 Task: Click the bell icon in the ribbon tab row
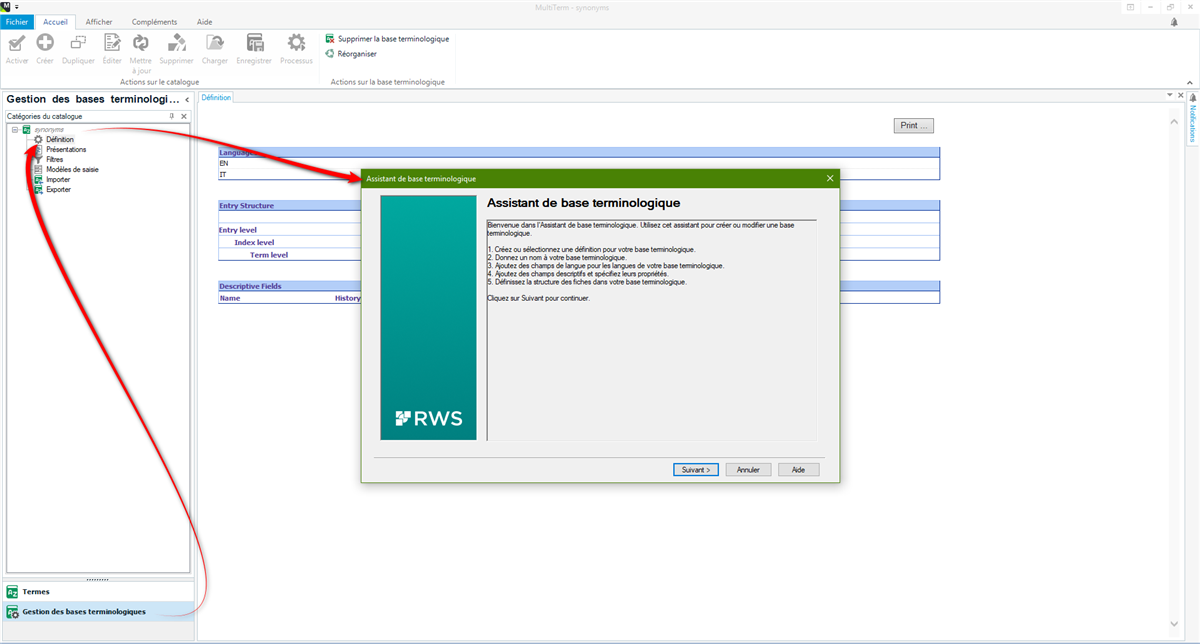click(1174, 21)
